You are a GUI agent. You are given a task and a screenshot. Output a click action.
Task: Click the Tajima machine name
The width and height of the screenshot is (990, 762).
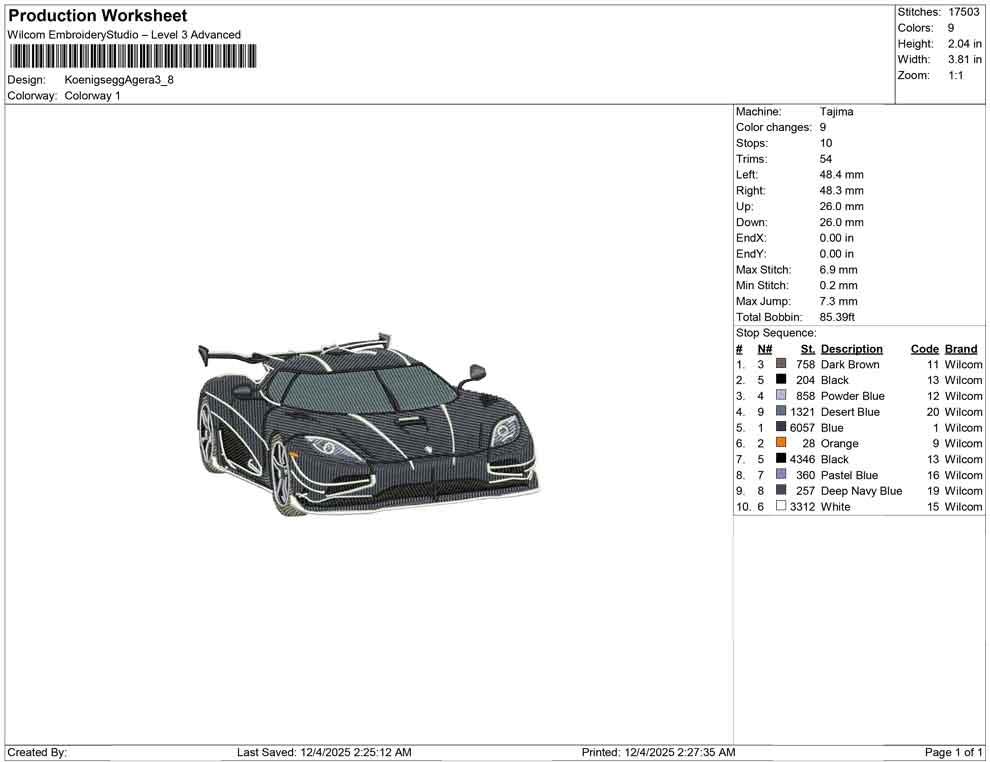837,112
